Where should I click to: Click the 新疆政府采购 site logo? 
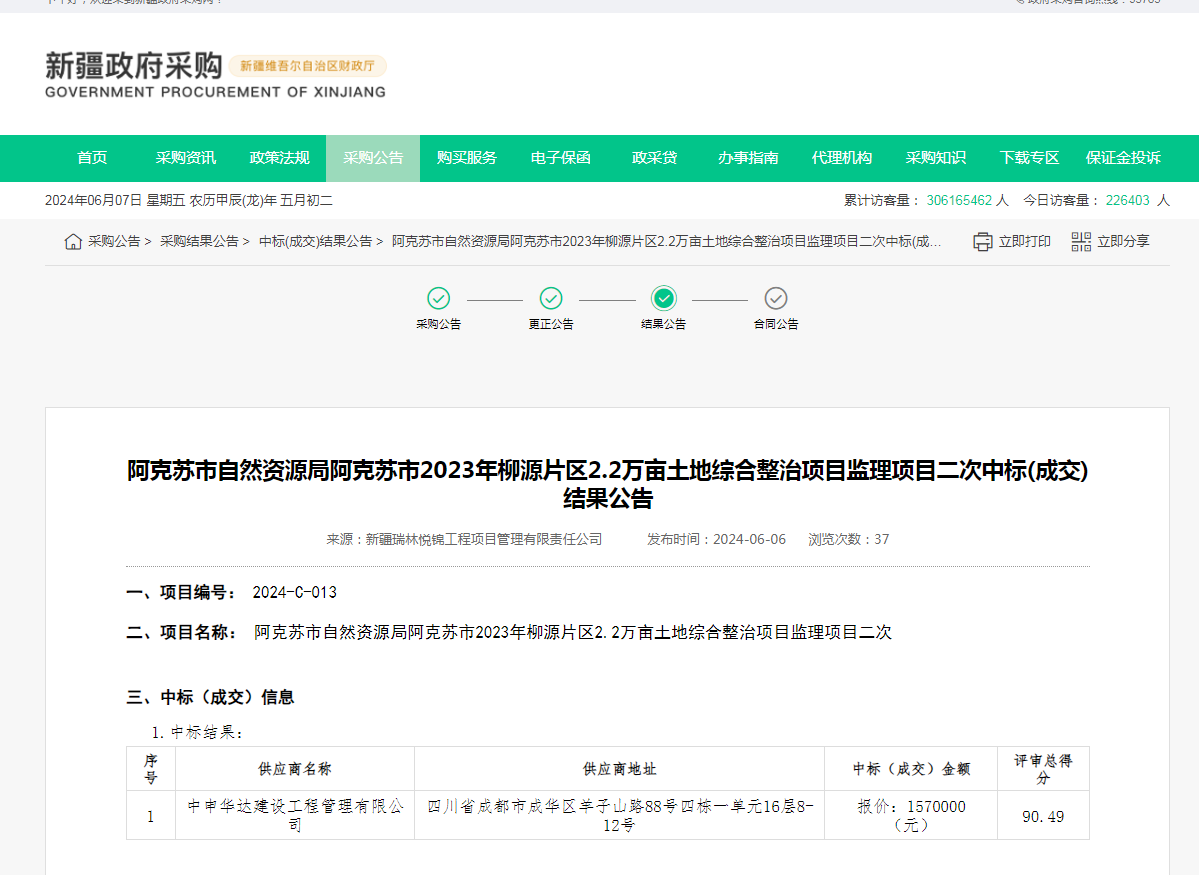(134, 75)
